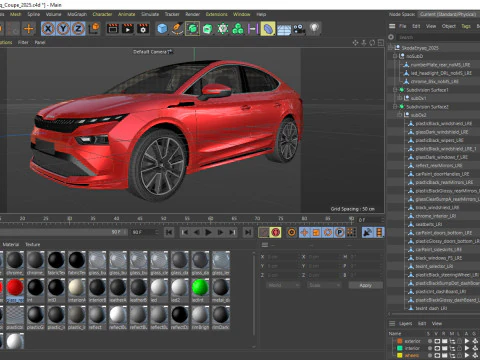
Task: Toggle the Y axis lock
Action: pos(63,29)
